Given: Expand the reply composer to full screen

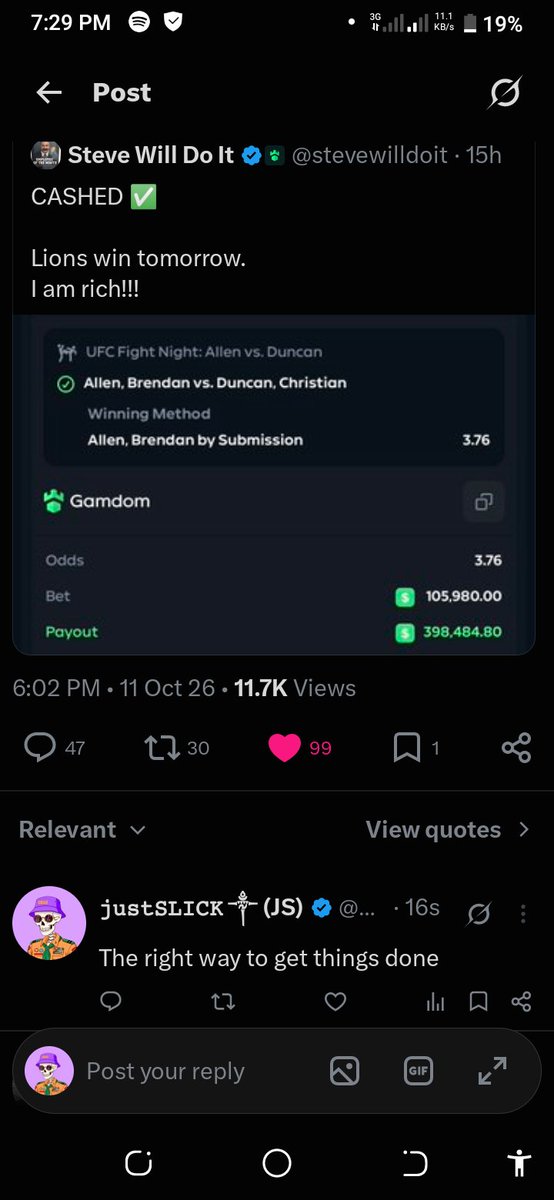Looking at the screenshot, I should pos(492,1071).
